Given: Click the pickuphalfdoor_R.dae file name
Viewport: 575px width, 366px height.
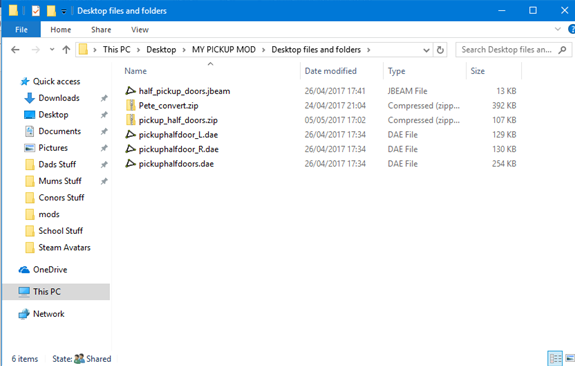Looking at the screenshot, I should (x=179, y=149).
